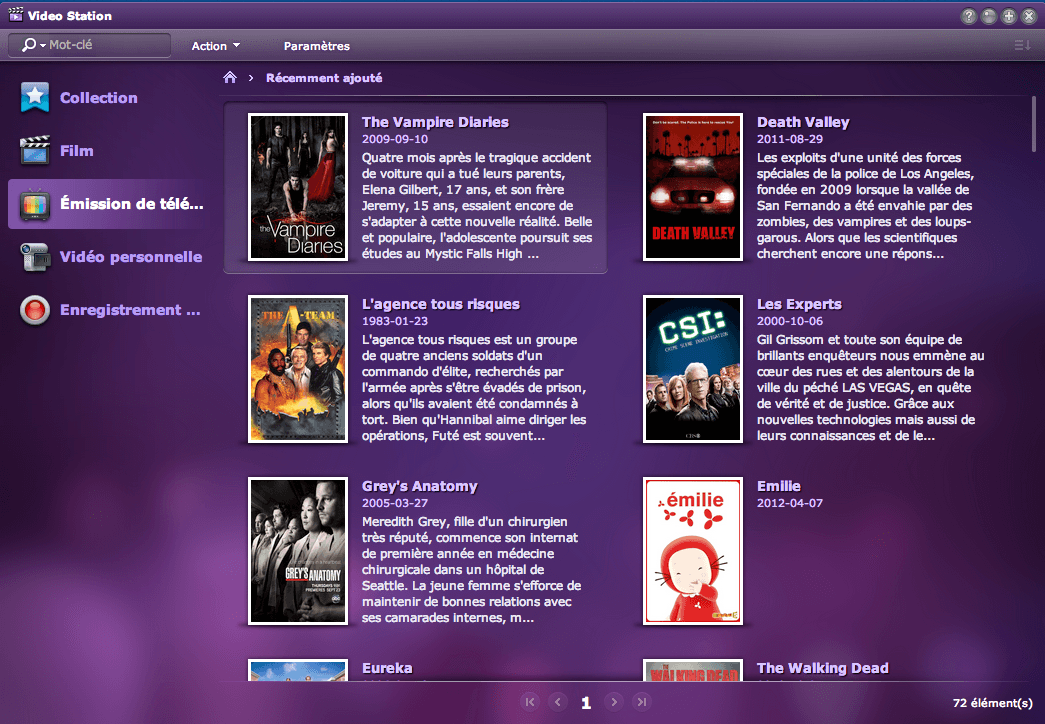Click the Emilie title
The height and width of the screenshot is (724, 1045).
(778, 486)
